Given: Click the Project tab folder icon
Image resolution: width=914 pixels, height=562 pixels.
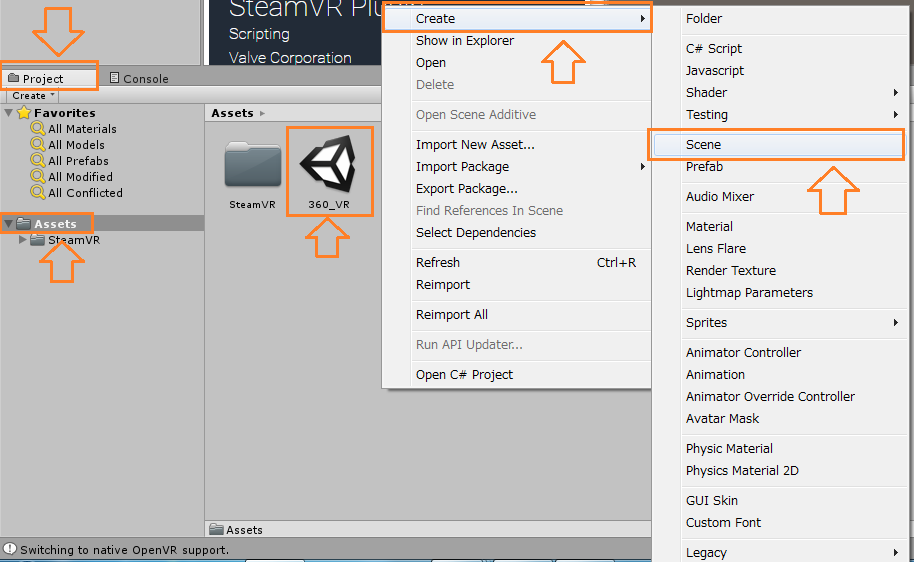Looking at the screenshot, I should pos(14,78).
